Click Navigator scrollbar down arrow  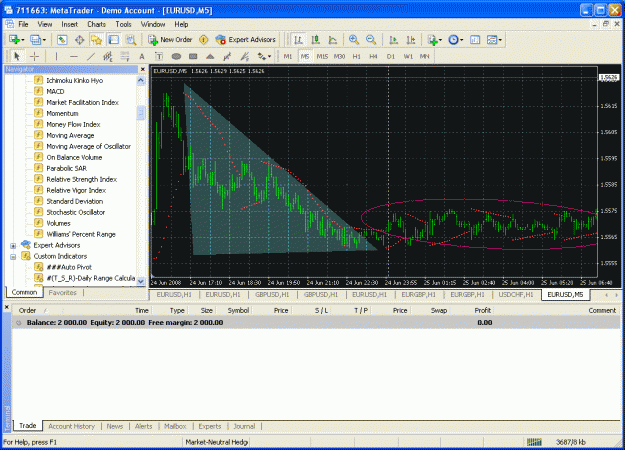tap(141, 281)
